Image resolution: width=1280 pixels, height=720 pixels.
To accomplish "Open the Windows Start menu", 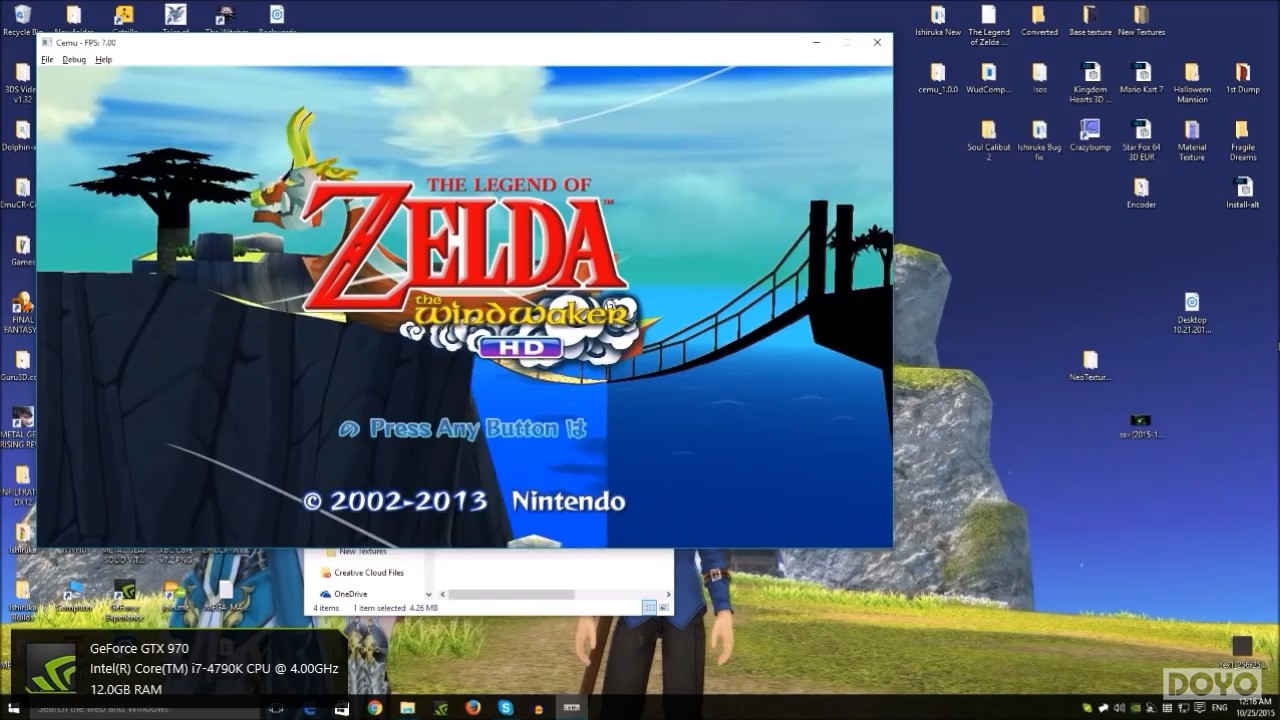I will [x=14, y=707].
